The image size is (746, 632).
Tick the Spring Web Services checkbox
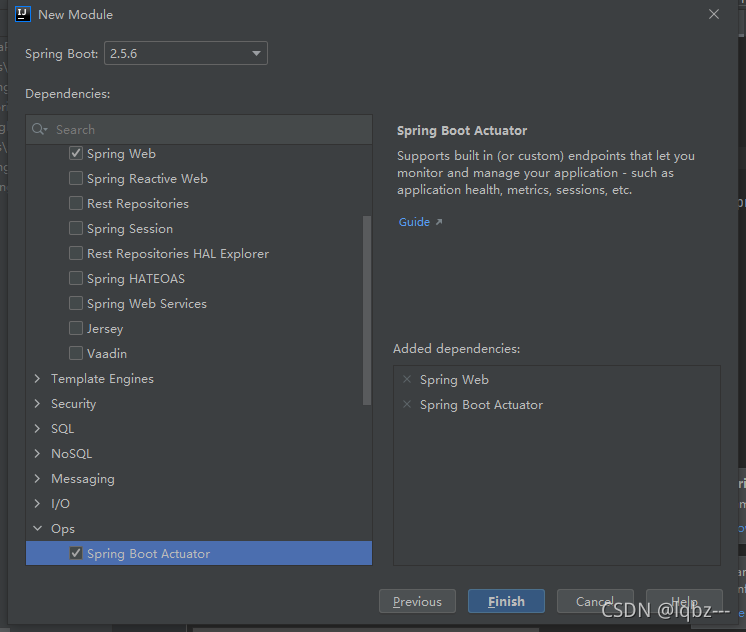tap(76, 303)
